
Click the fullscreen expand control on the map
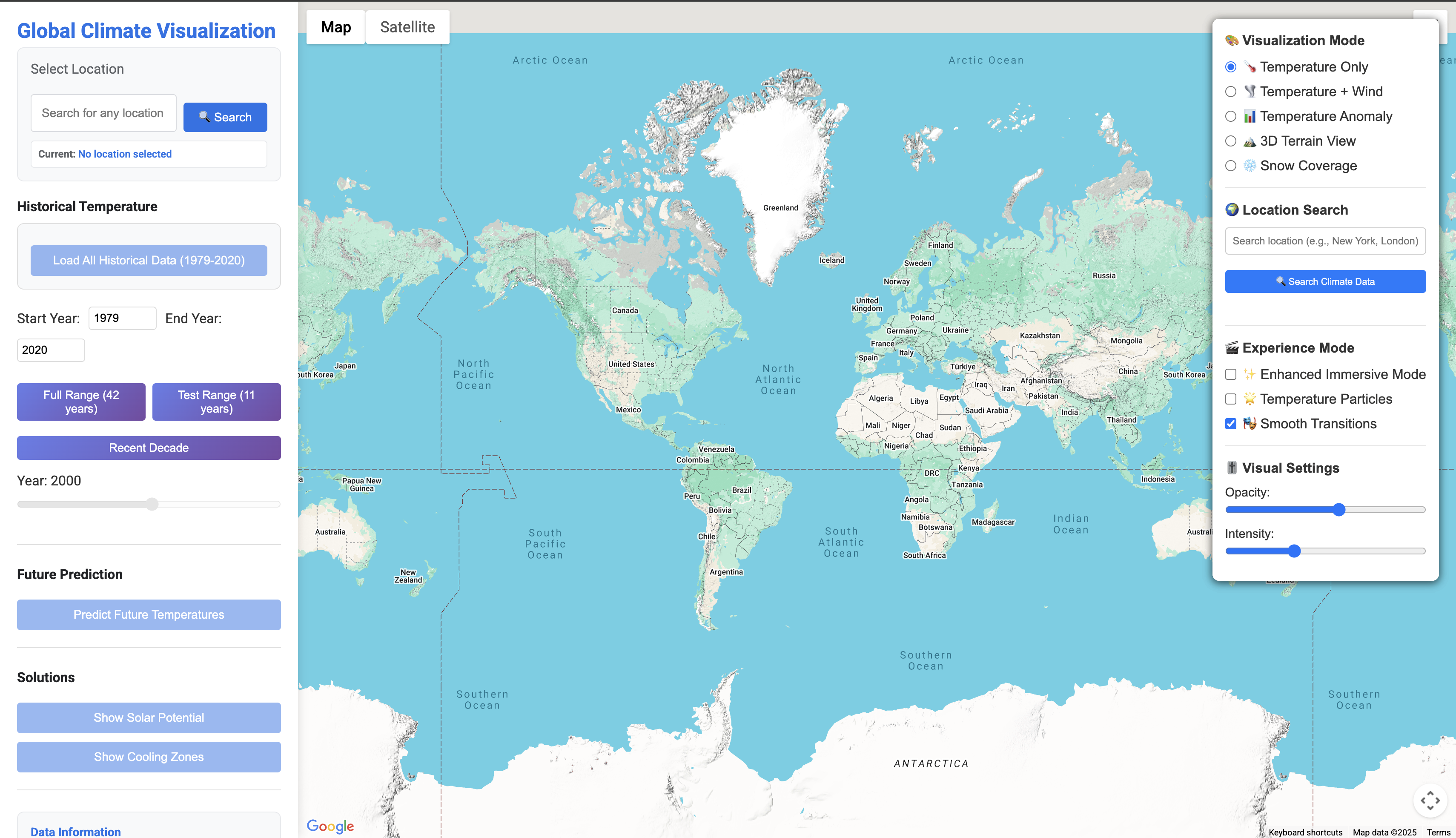point(1430,800)
